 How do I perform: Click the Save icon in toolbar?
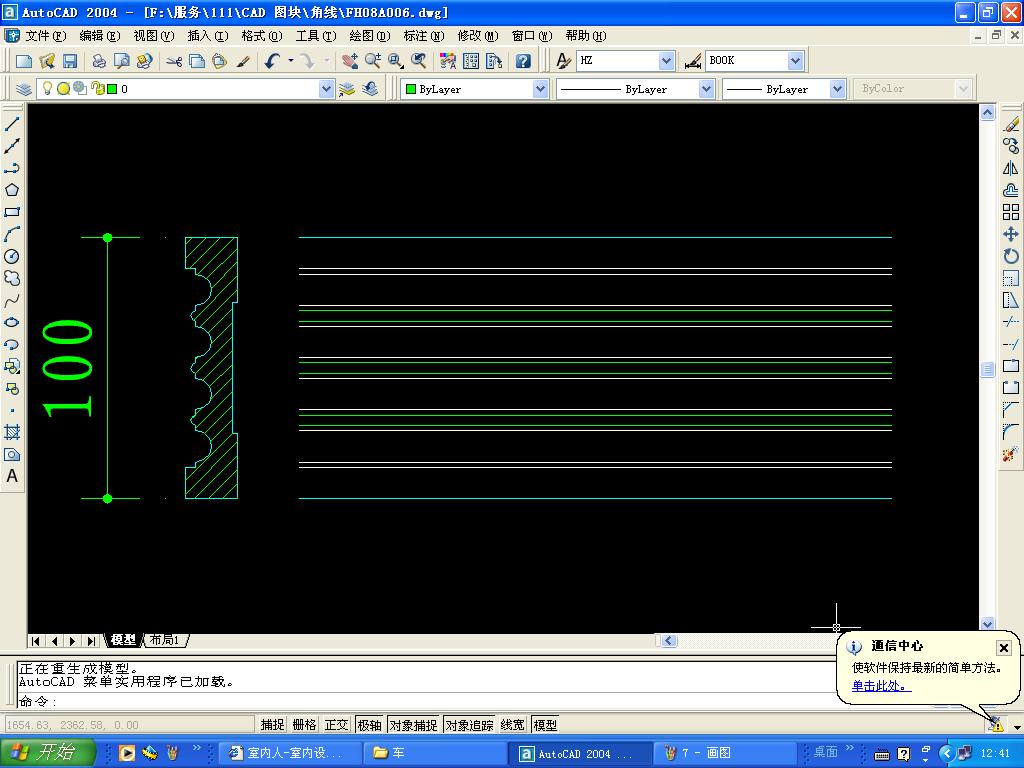70,61
